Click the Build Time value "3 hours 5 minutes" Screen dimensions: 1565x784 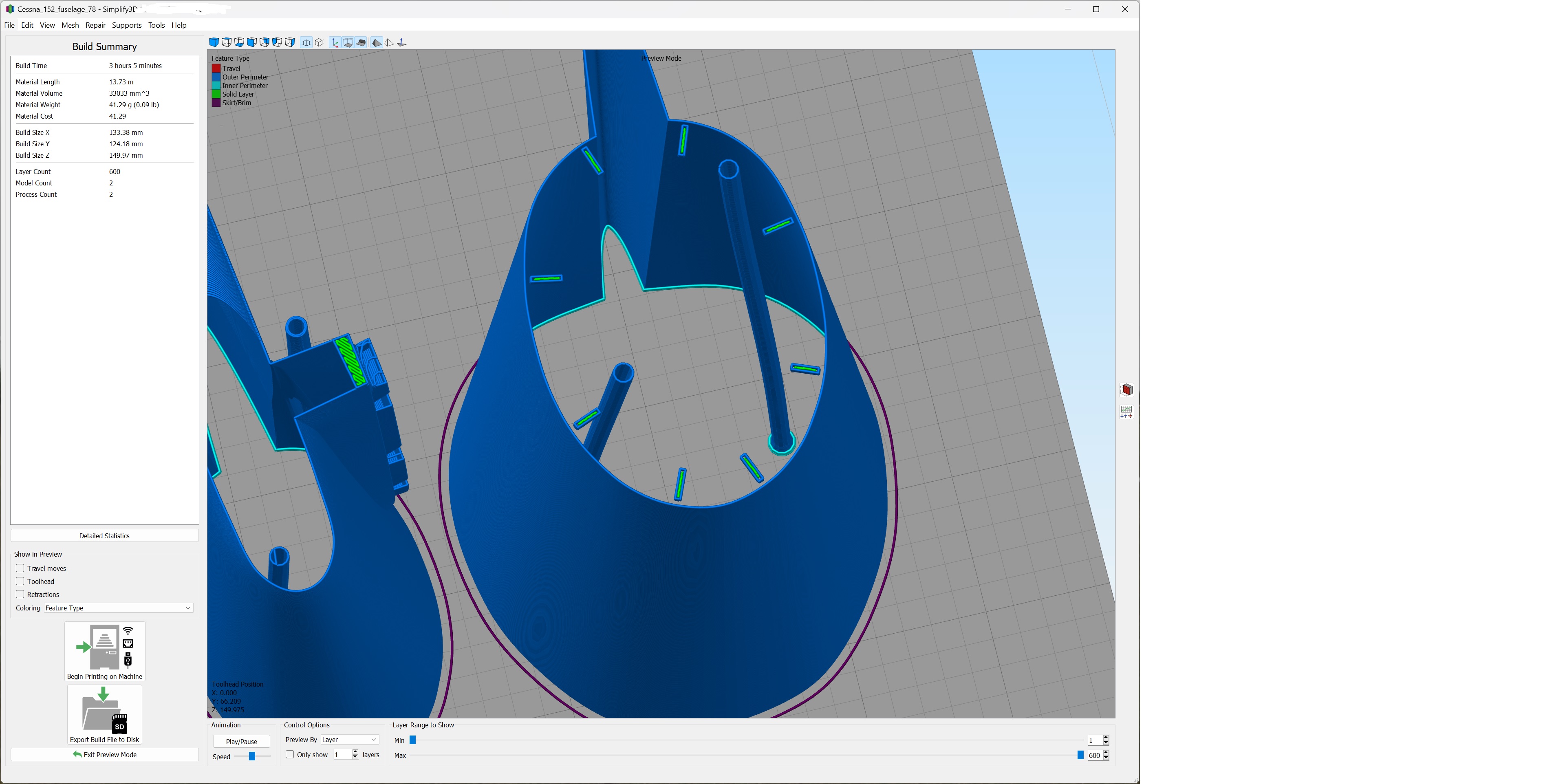click(x=135, y=66)
